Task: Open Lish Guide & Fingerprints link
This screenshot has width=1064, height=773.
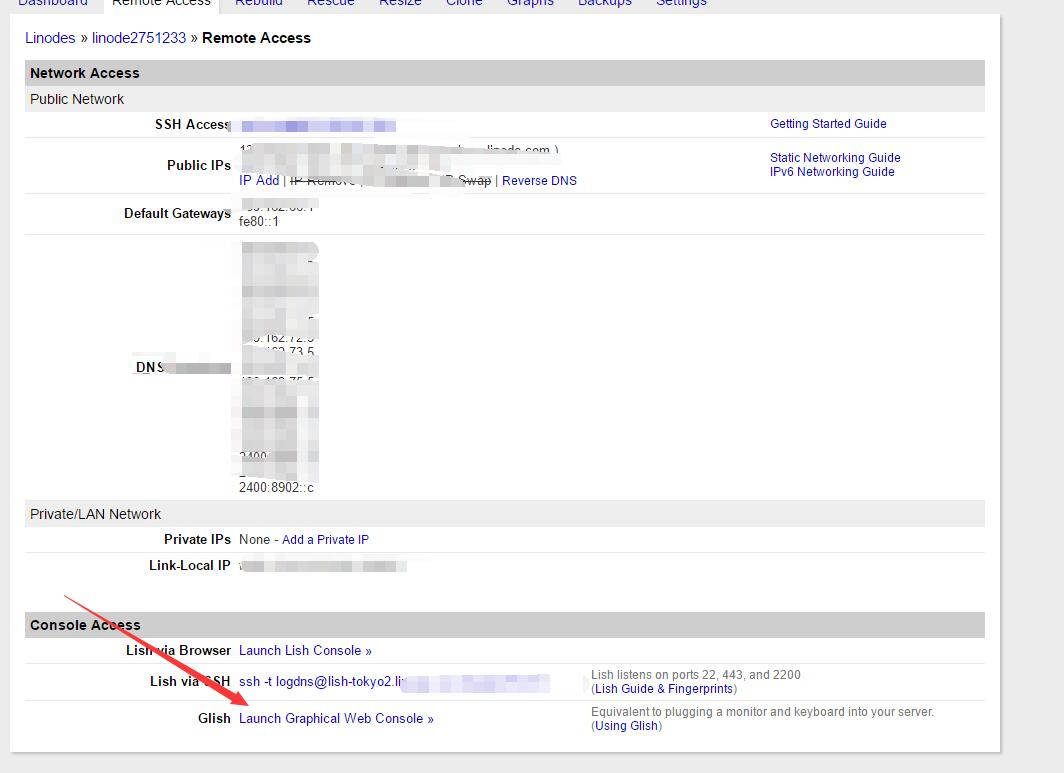Action: pyautogui.click(x=664, y=689)
